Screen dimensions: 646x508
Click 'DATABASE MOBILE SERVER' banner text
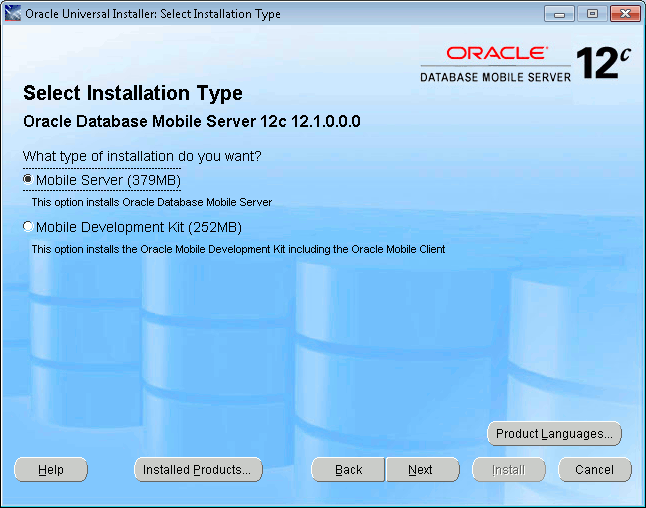tap(496, 77)
